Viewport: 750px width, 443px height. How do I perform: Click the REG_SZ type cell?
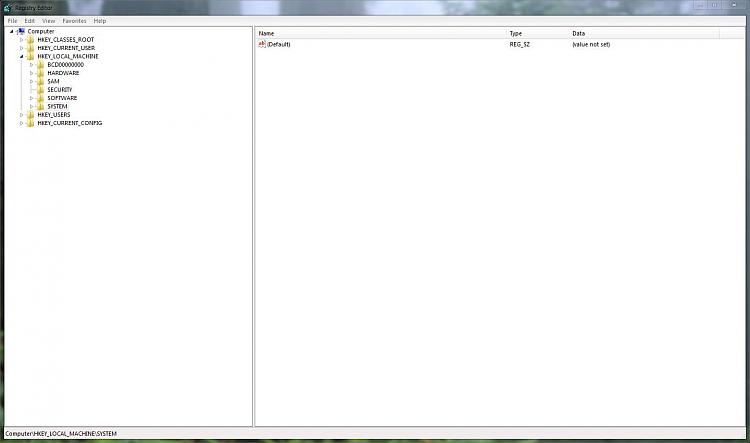(x=519, y=44)
